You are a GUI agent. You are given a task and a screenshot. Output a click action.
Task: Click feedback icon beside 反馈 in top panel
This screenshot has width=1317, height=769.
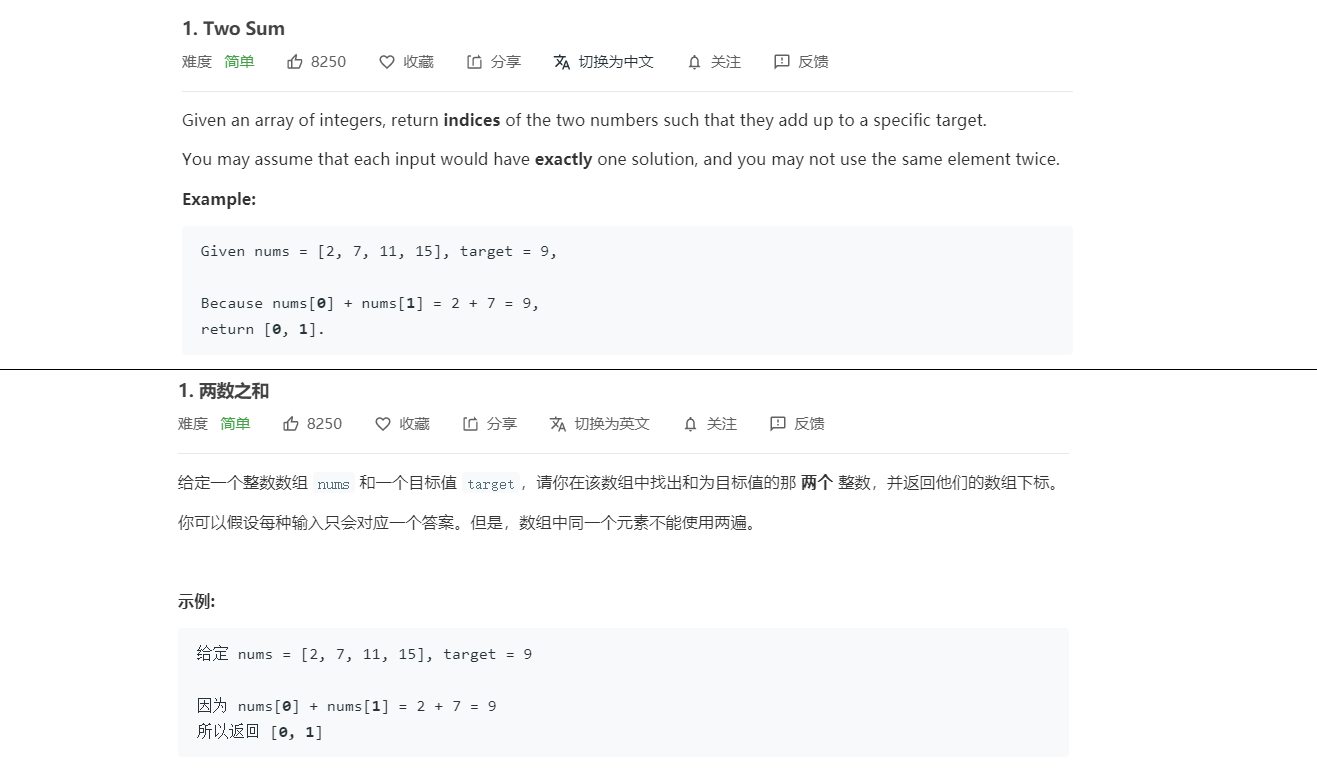tap(782, 62)
